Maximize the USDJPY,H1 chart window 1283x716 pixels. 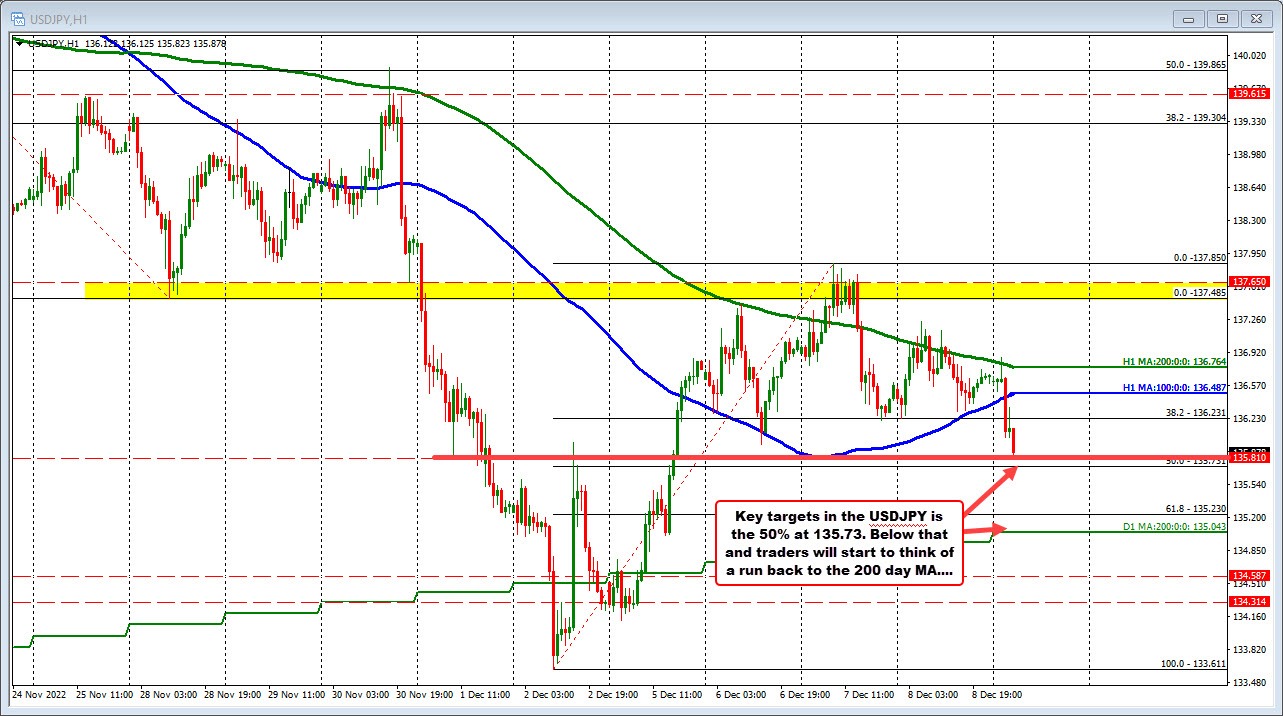pyautogui.click(x=1222, y=17)
